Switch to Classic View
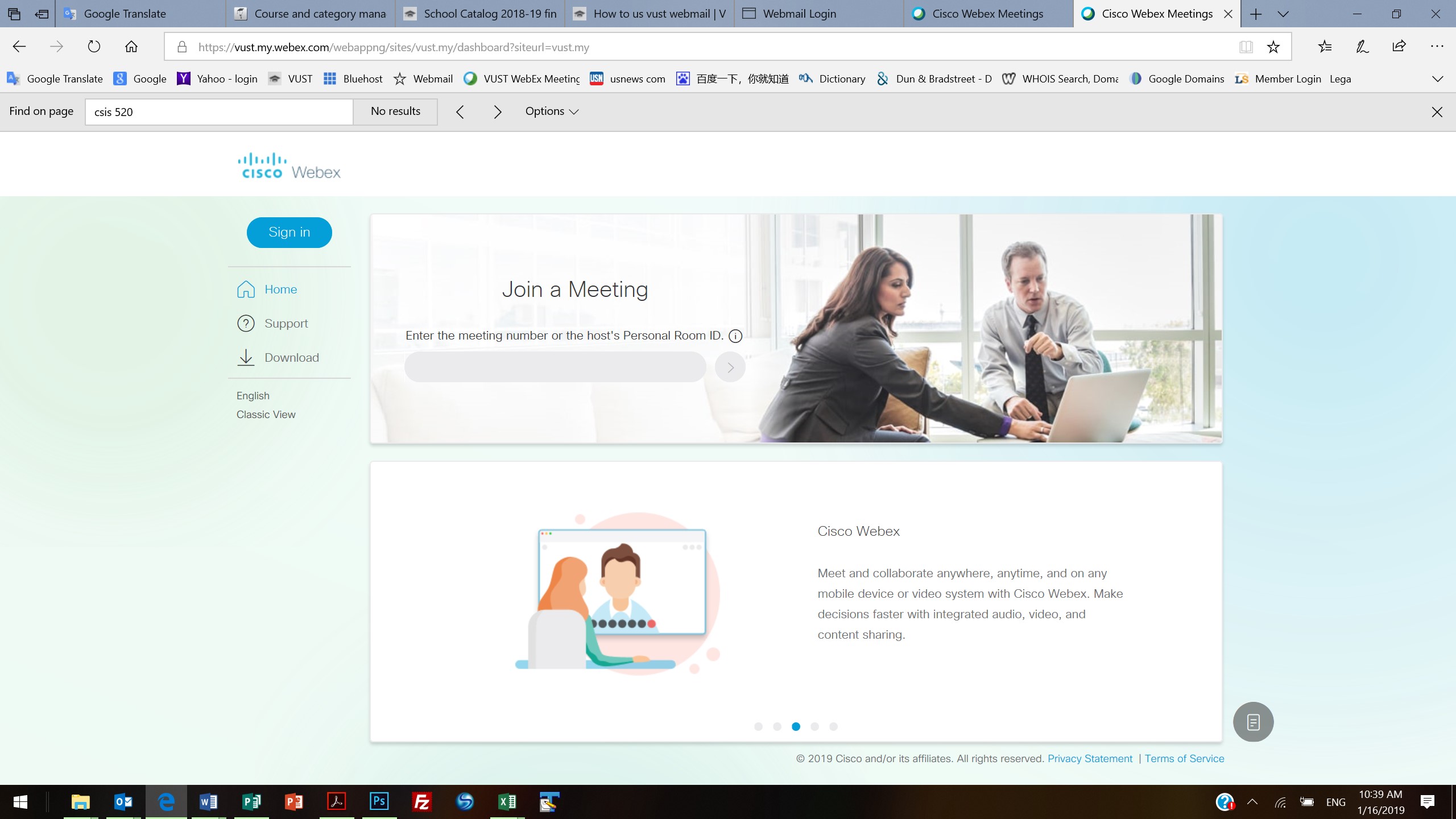 coord(266,415)
